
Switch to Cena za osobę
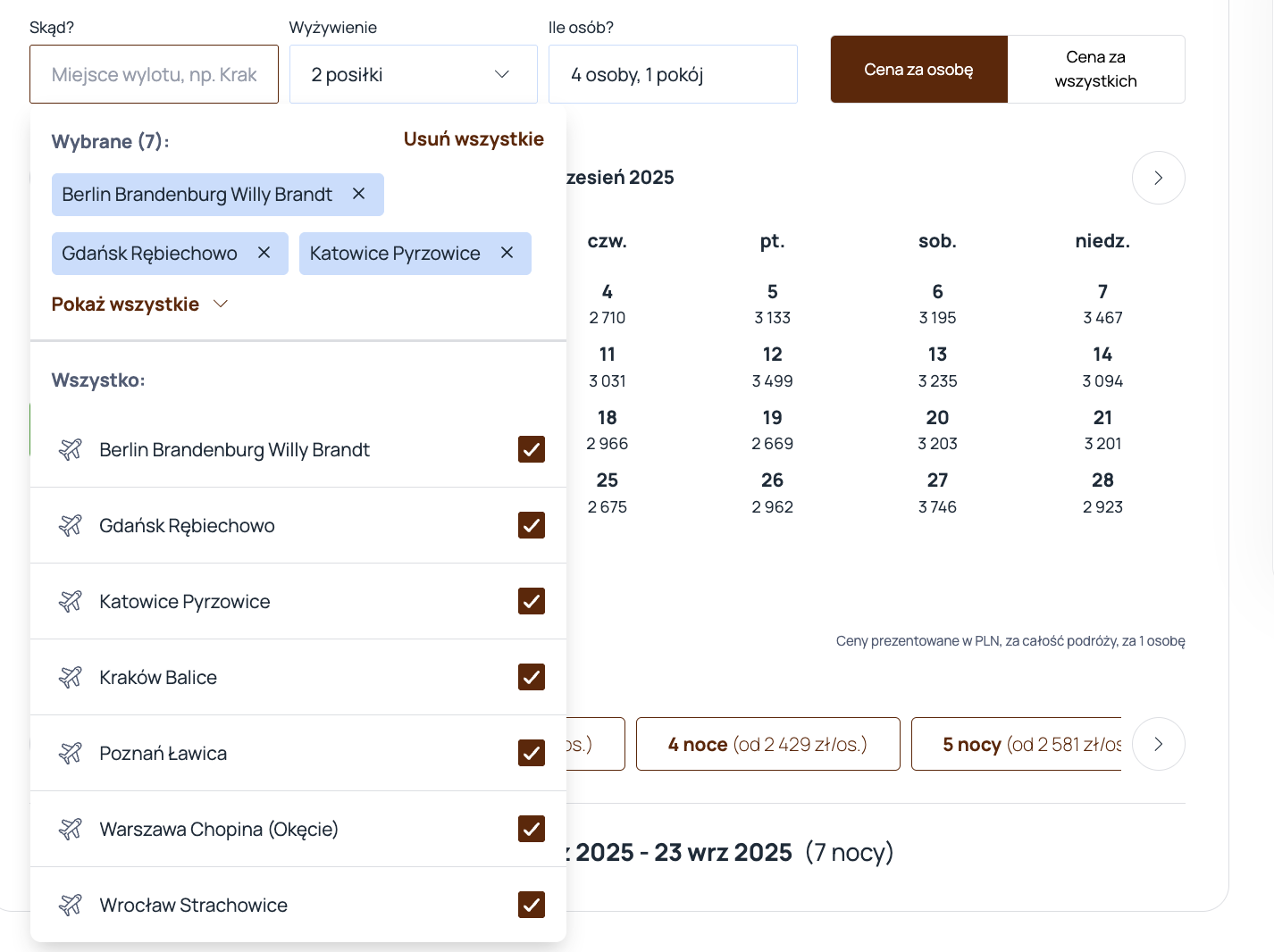click(918, 69)
